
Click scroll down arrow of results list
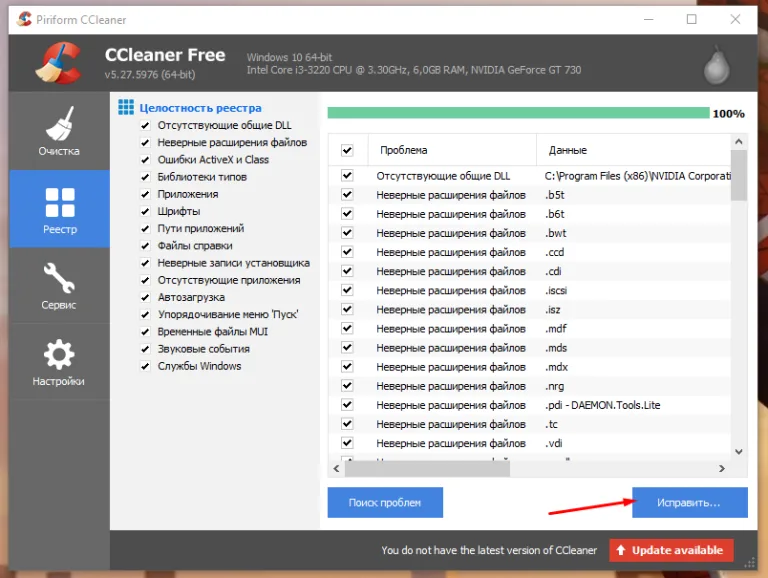point(739,452)
